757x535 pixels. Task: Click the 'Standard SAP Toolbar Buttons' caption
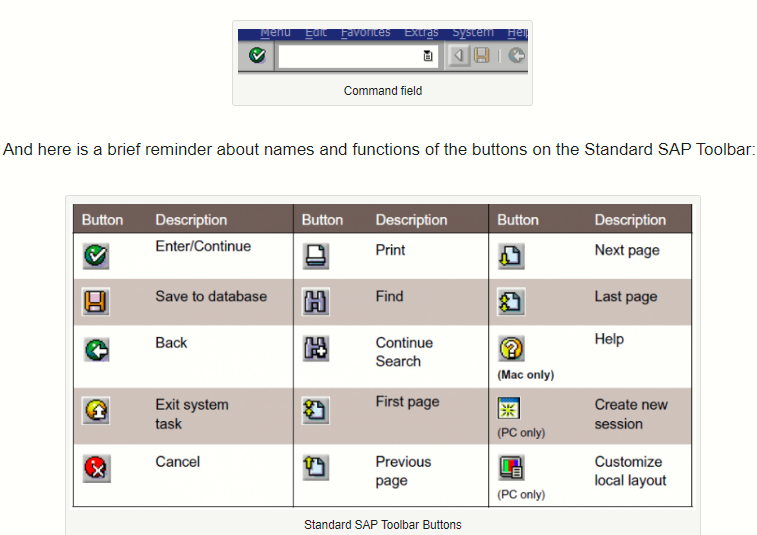(x=383, y=524)
